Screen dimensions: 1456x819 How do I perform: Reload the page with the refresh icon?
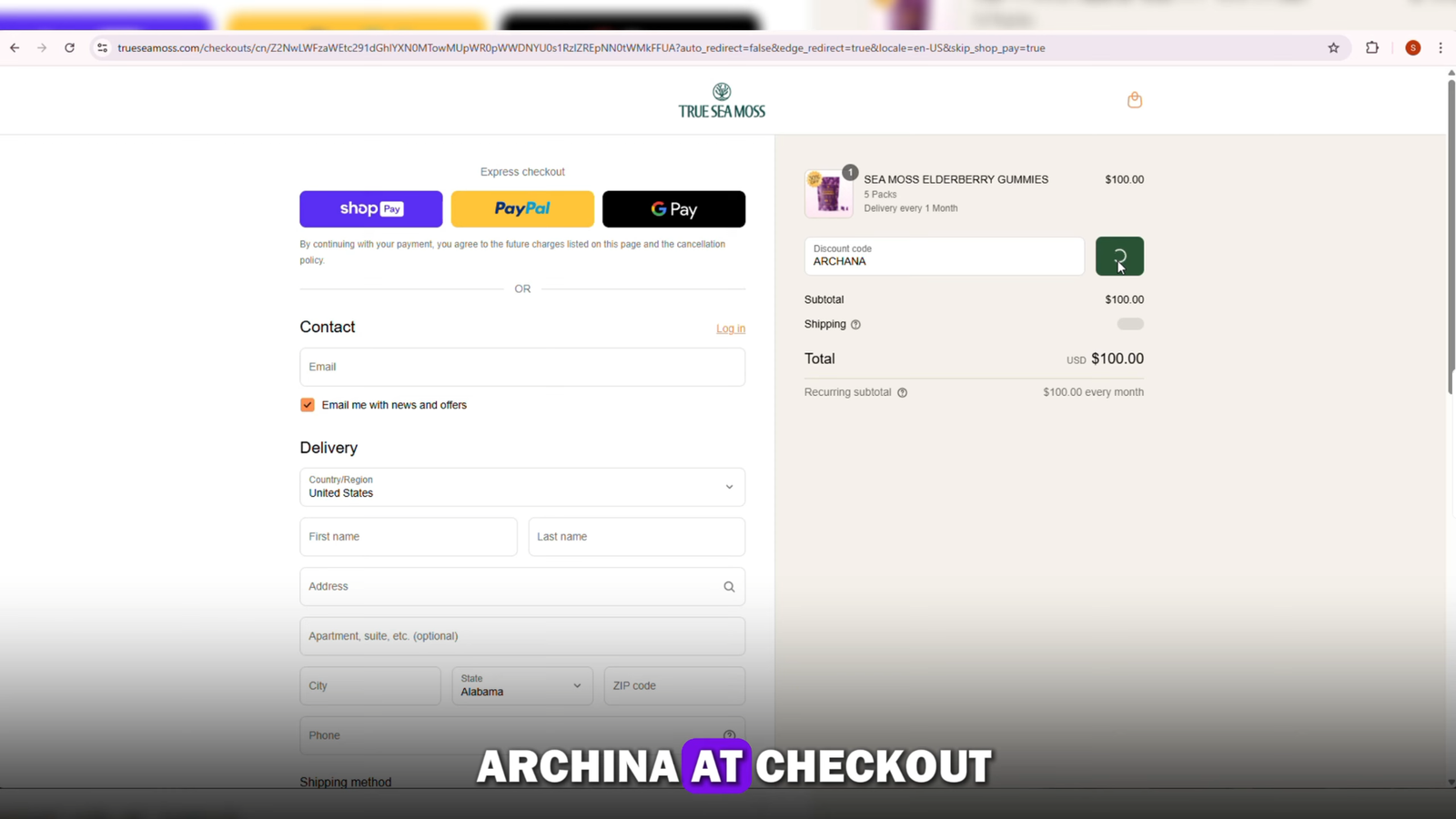tap(69, 48)
